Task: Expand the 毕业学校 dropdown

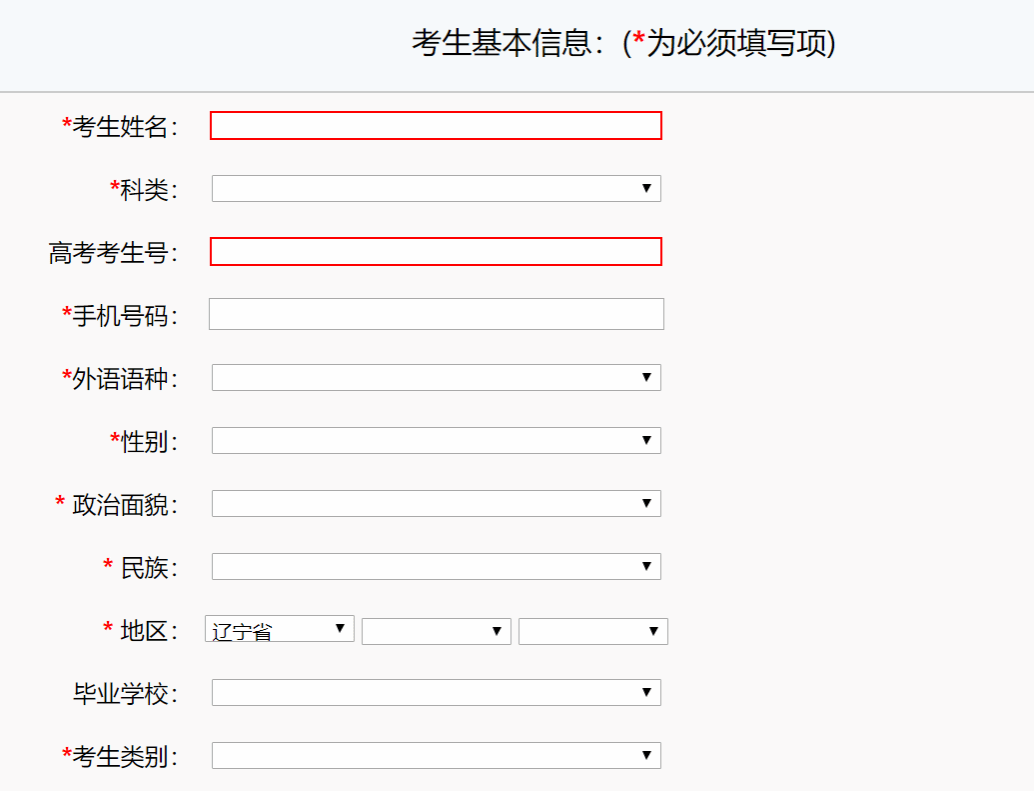Action: (x=435, y=693)
